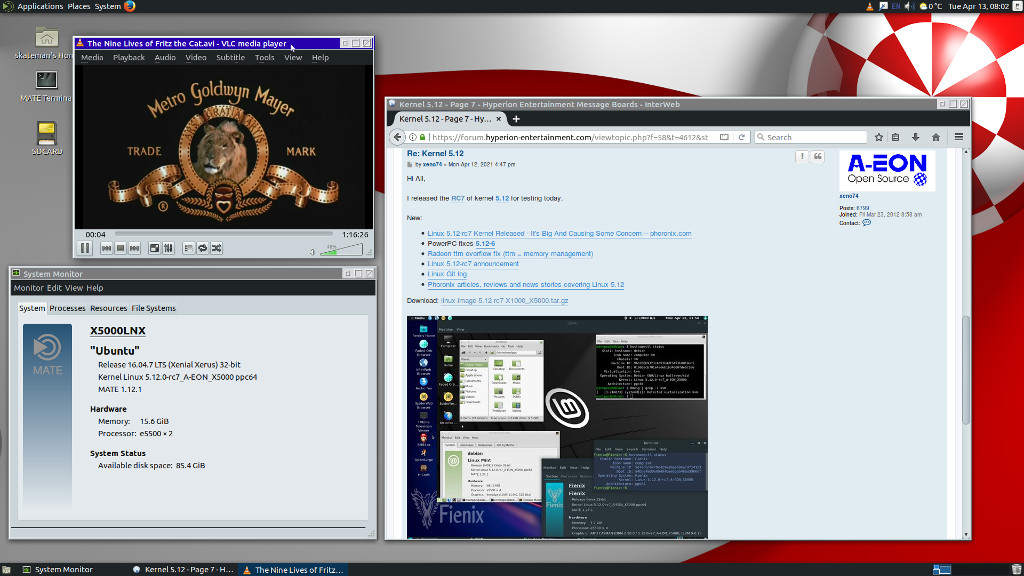1024x576 pixels.
Task: Click the A-EON Open Source avatar
Action: [887, 170]
